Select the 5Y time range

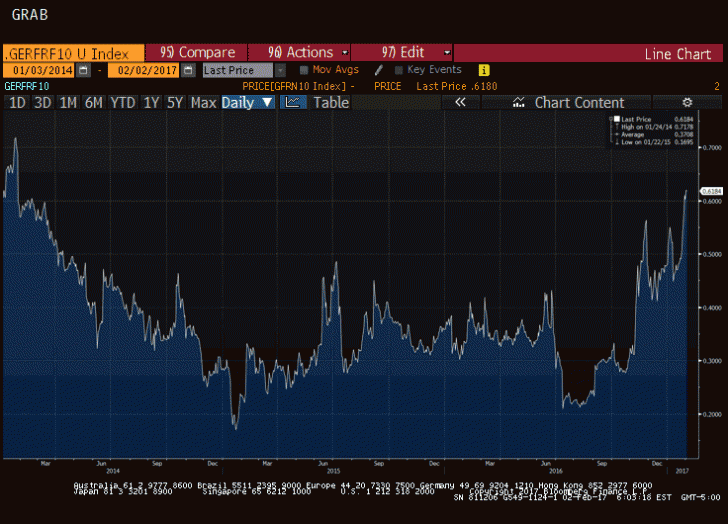click(x=175, y=102)
